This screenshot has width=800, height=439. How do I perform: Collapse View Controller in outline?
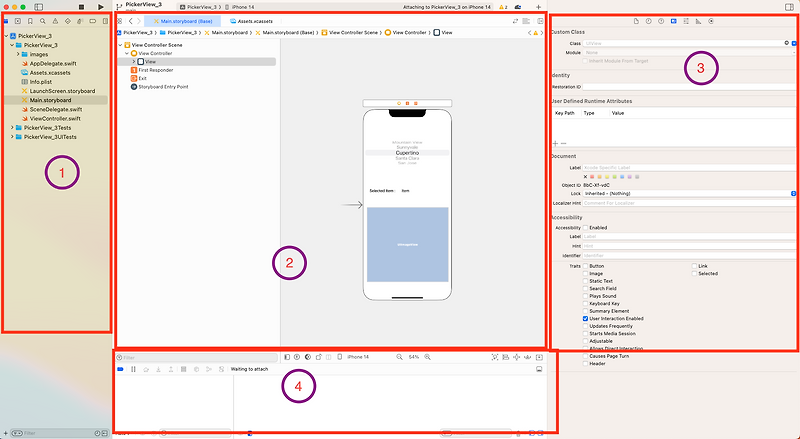127,53
